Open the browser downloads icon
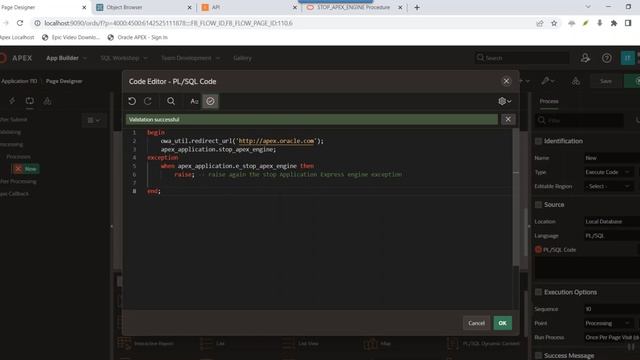640x360 pixels. pyautogui.click(x=600, y=23)
